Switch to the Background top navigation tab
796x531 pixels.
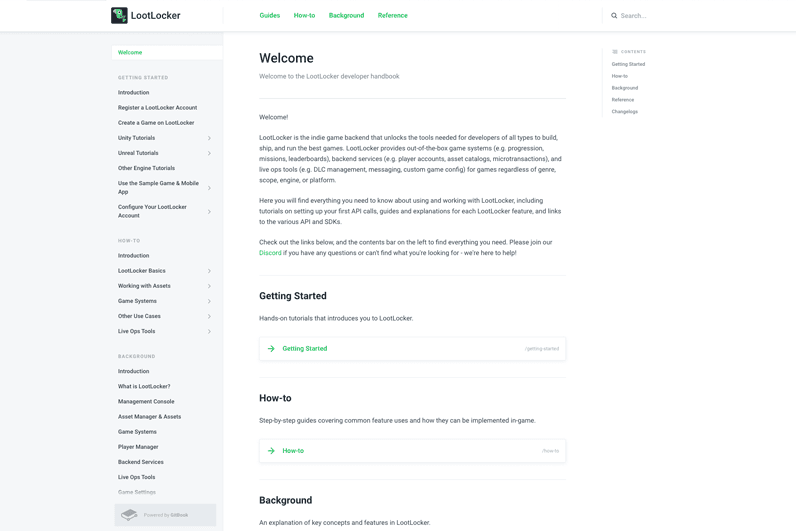click(x=346, y=16)
